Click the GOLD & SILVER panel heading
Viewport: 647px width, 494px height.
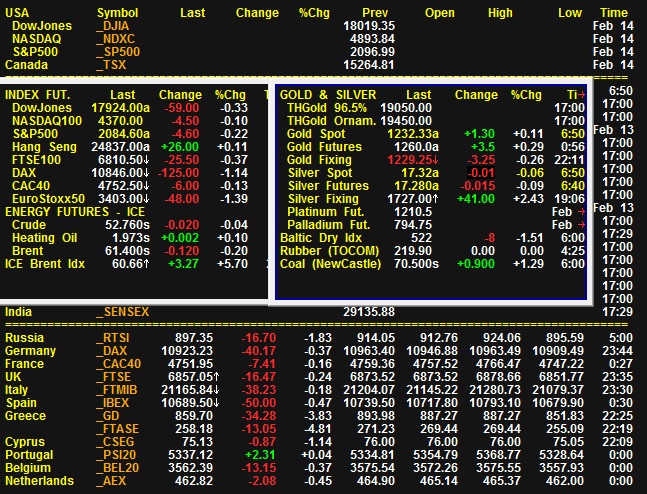coord(328,95)
